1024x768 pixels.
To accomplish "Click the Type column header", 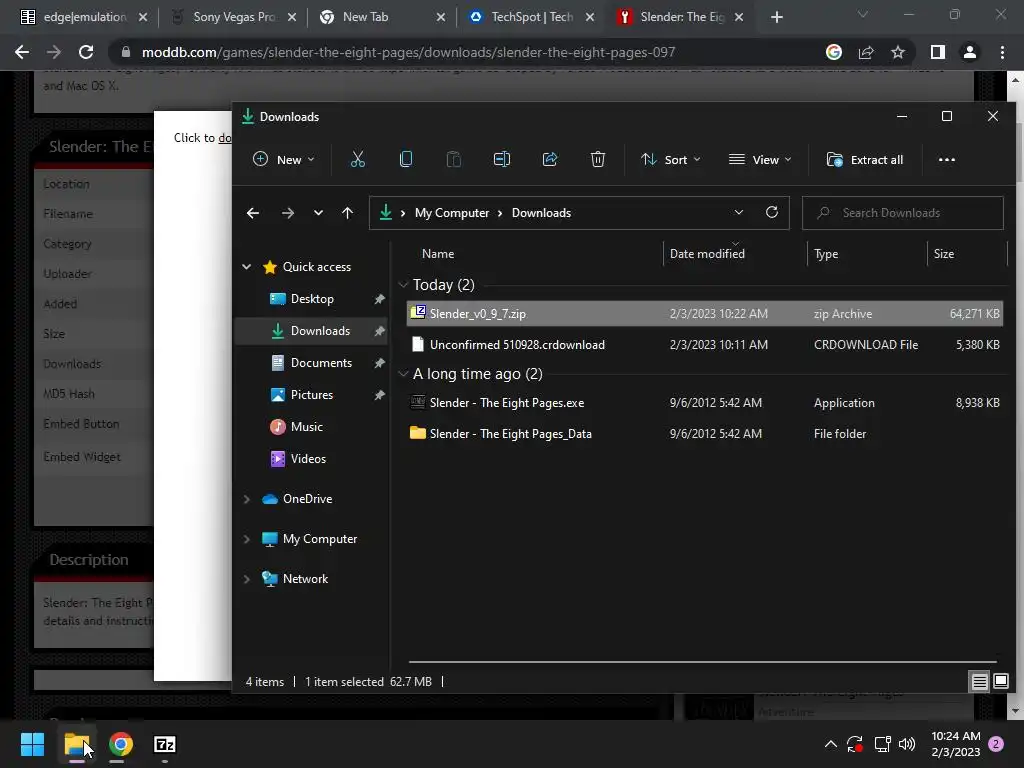I will click(825, 253).
